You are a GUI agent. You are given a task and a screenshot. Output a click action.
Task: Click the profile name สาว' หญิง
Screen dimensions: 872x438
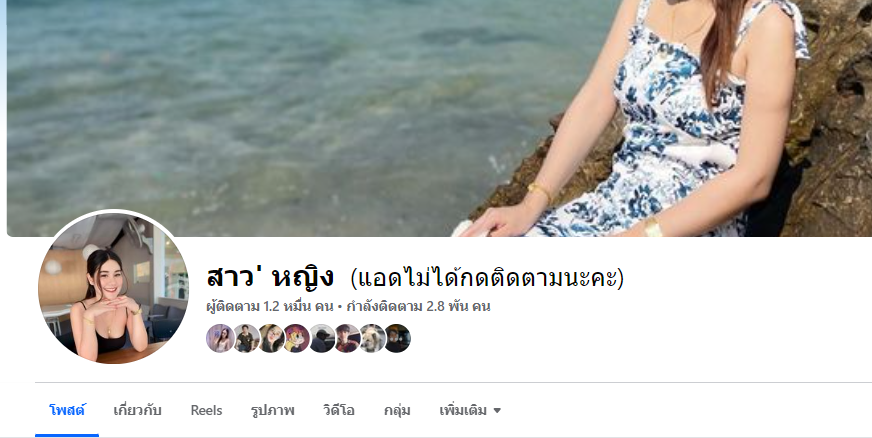(270, 277)
